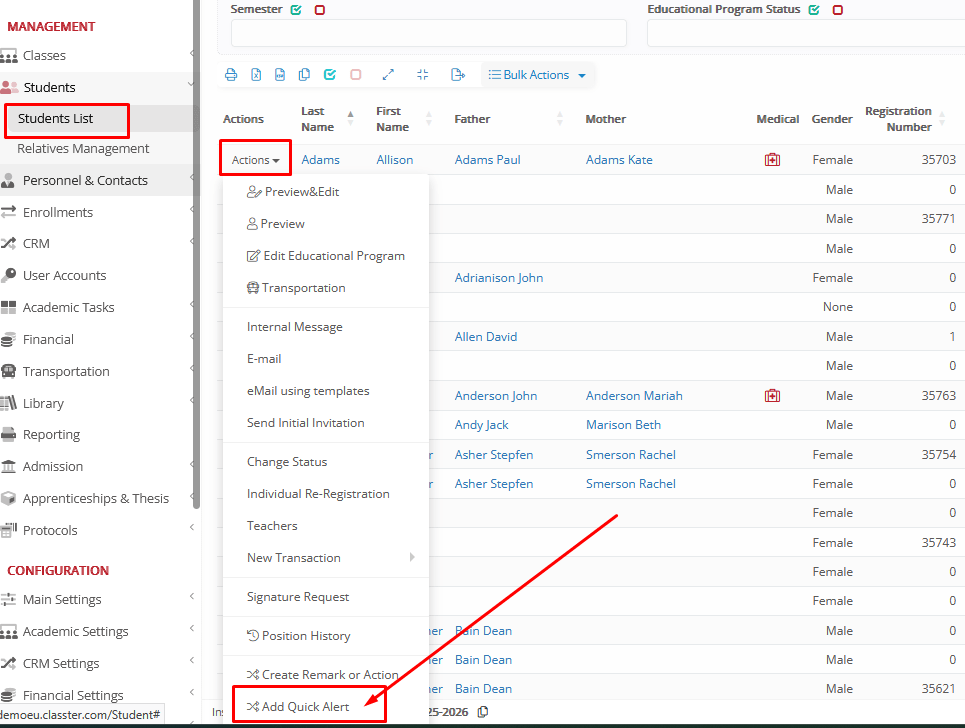Click the copy icon in table toolbar
The image size is (965, 728).
click(305, 75)
